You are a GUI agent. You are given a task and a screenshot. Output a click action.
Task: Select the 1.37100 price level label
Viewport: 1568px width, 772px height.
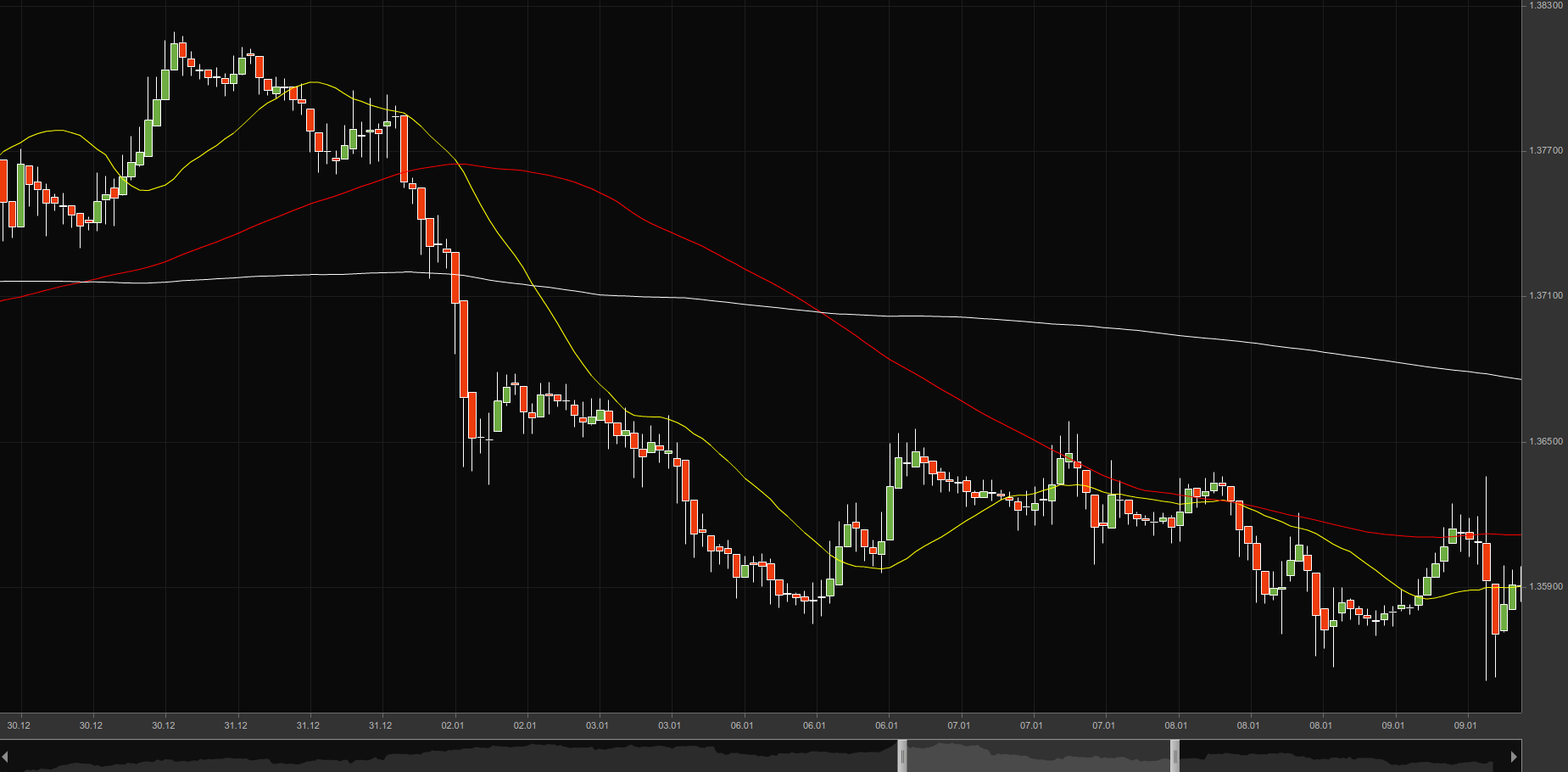[1545, 296]
